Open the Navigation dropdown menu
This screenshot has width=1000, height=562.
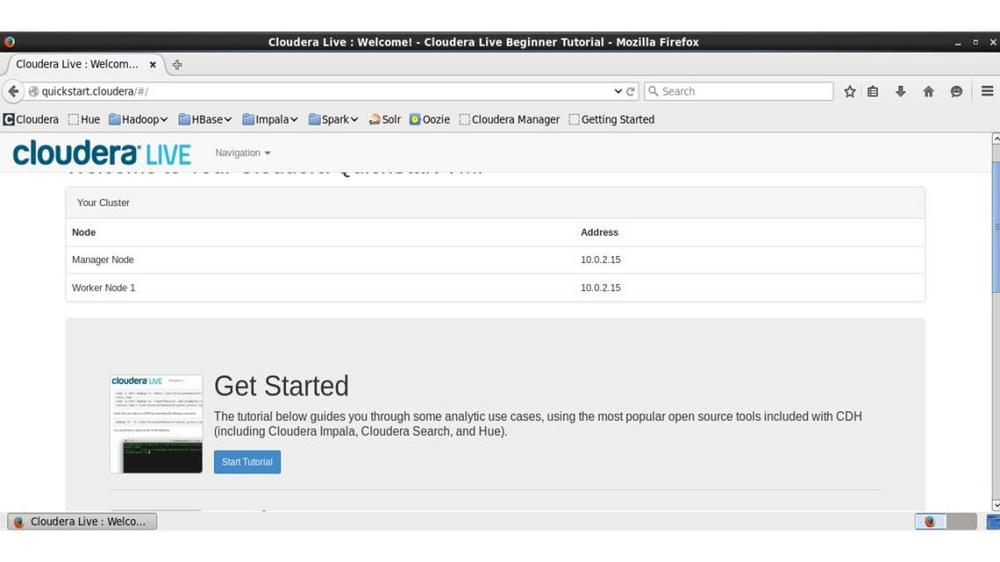click(242, 153)
